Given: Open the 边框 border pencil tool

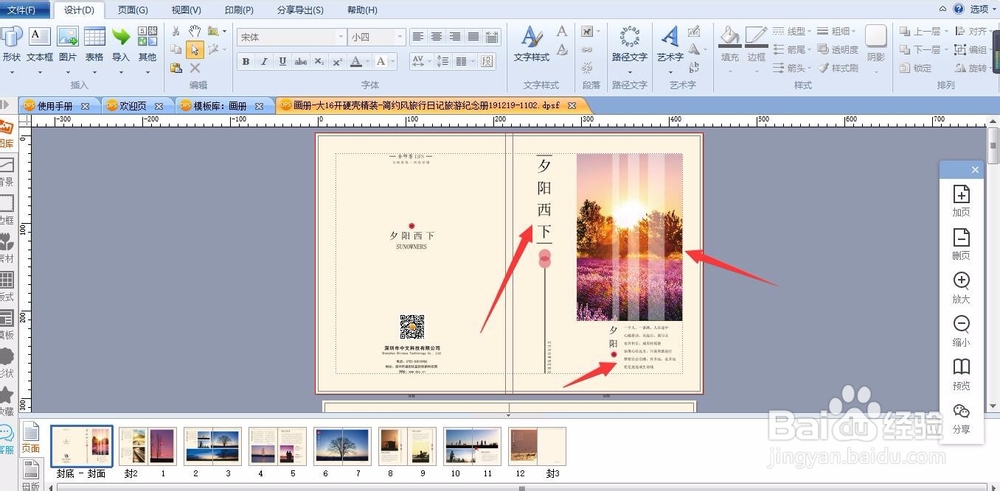Looking at the screenshot, I should click(x=756, y=45).
